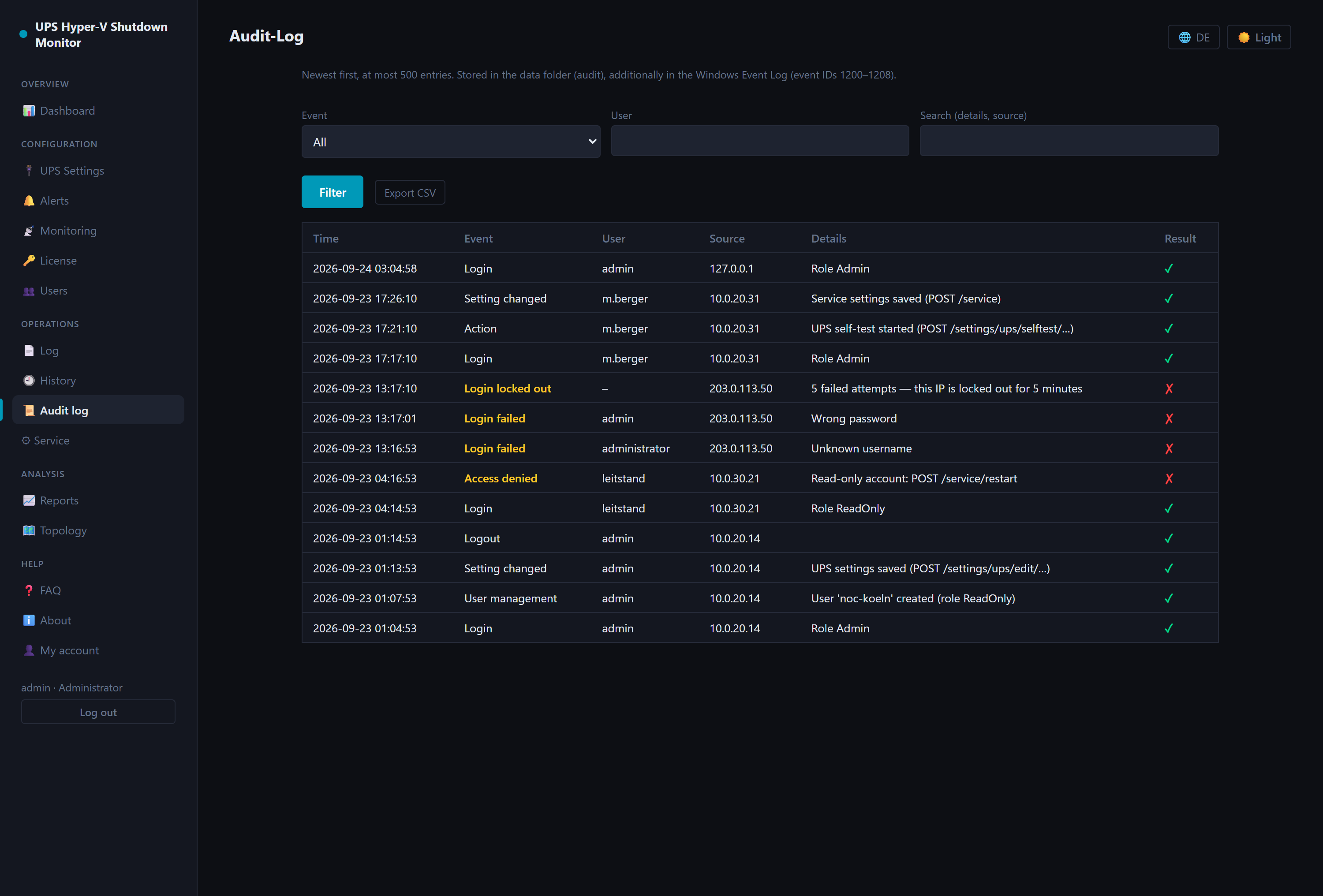Click the Topology map icon

[29, 530]
